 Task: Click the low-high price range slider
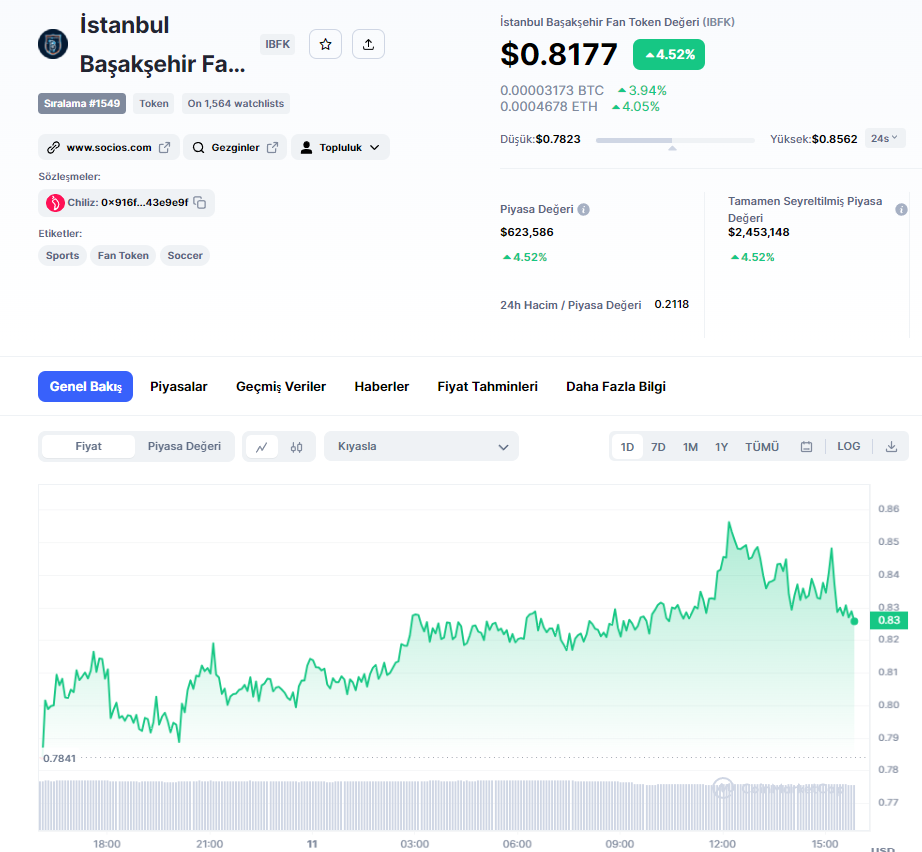(x=675, y=141)
